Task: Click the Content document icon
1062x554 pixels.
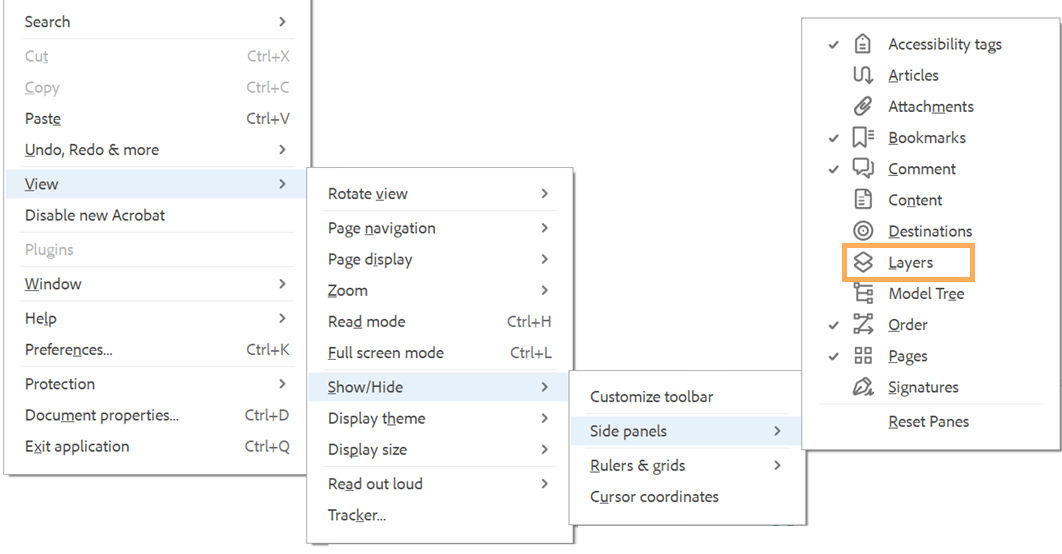Action: (x=863, y=200)
